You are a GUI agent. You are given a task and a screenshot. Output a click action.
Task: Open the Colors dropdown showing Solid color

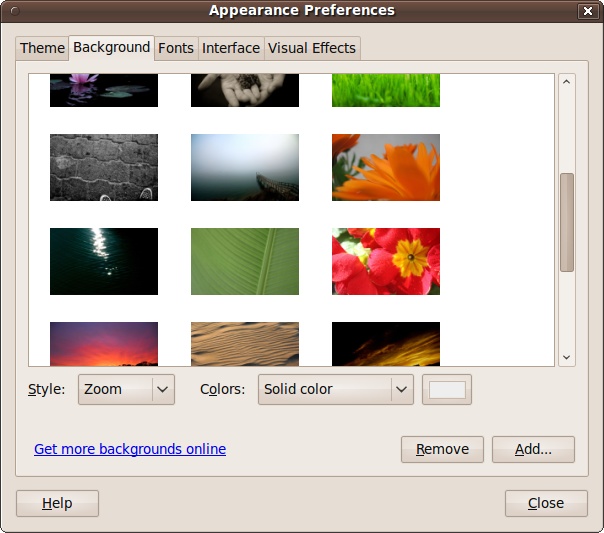click(336, 389)
